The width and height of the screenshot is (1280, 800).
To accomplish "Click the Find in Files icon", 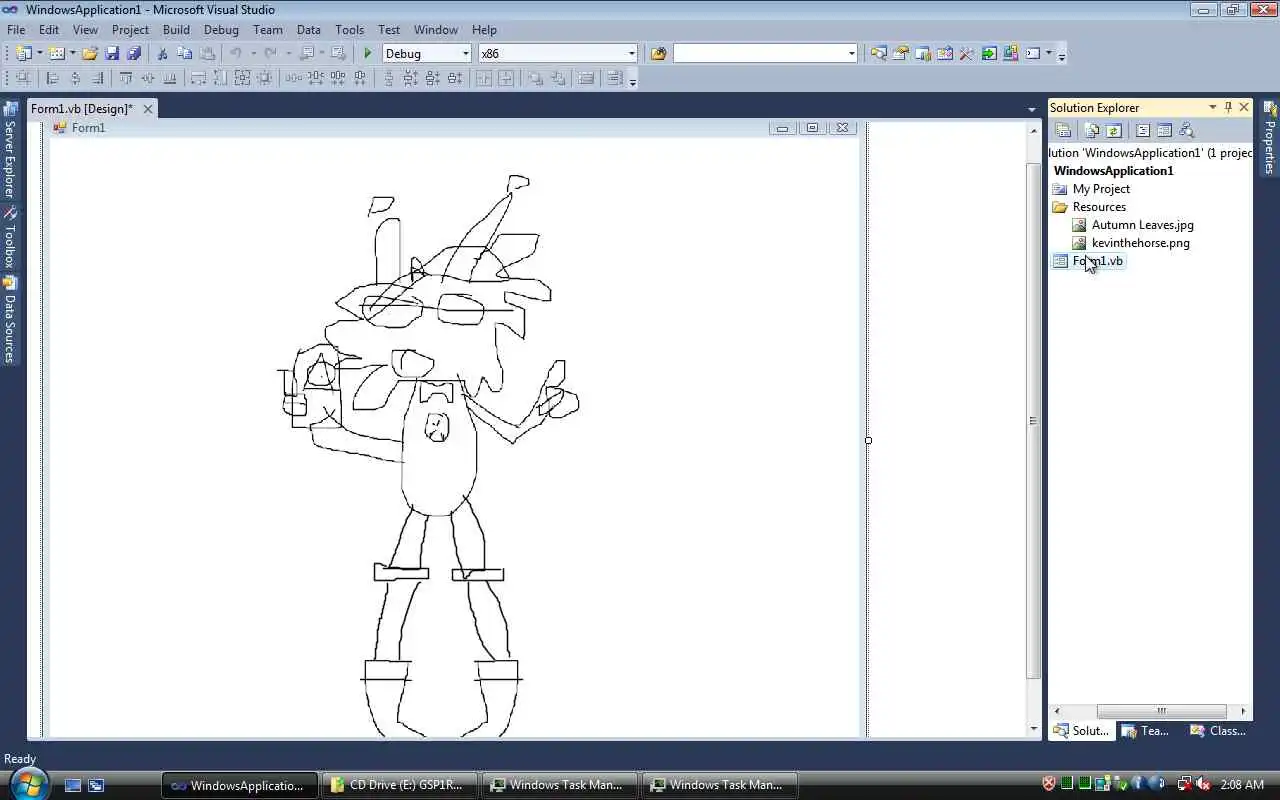I will coord(658,53).
